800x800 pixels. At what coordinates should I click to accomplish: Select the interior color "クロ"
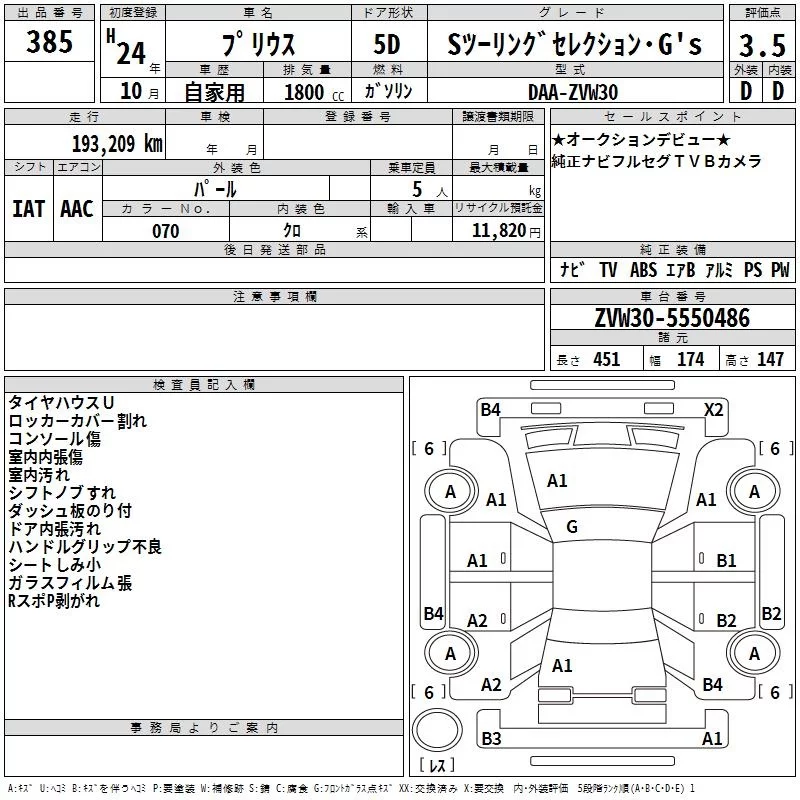click(292, 231)
